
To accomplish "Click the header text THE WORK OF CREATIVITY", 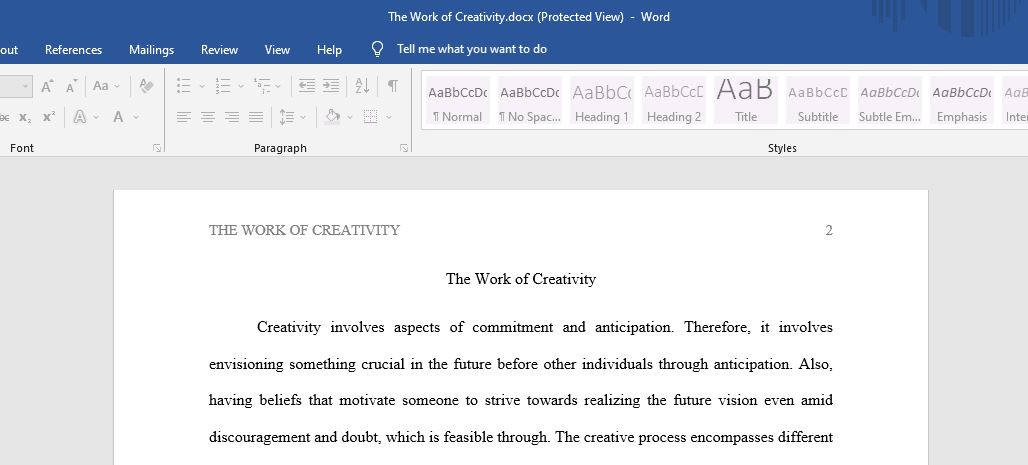I will 304,230.
